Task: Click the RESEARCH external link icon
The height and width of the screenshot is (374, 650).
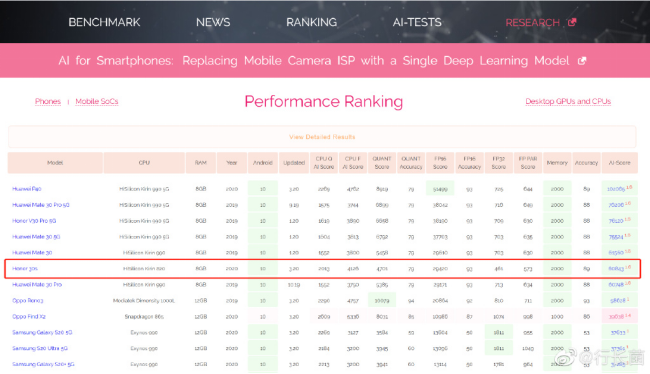Action: point(572,22)
